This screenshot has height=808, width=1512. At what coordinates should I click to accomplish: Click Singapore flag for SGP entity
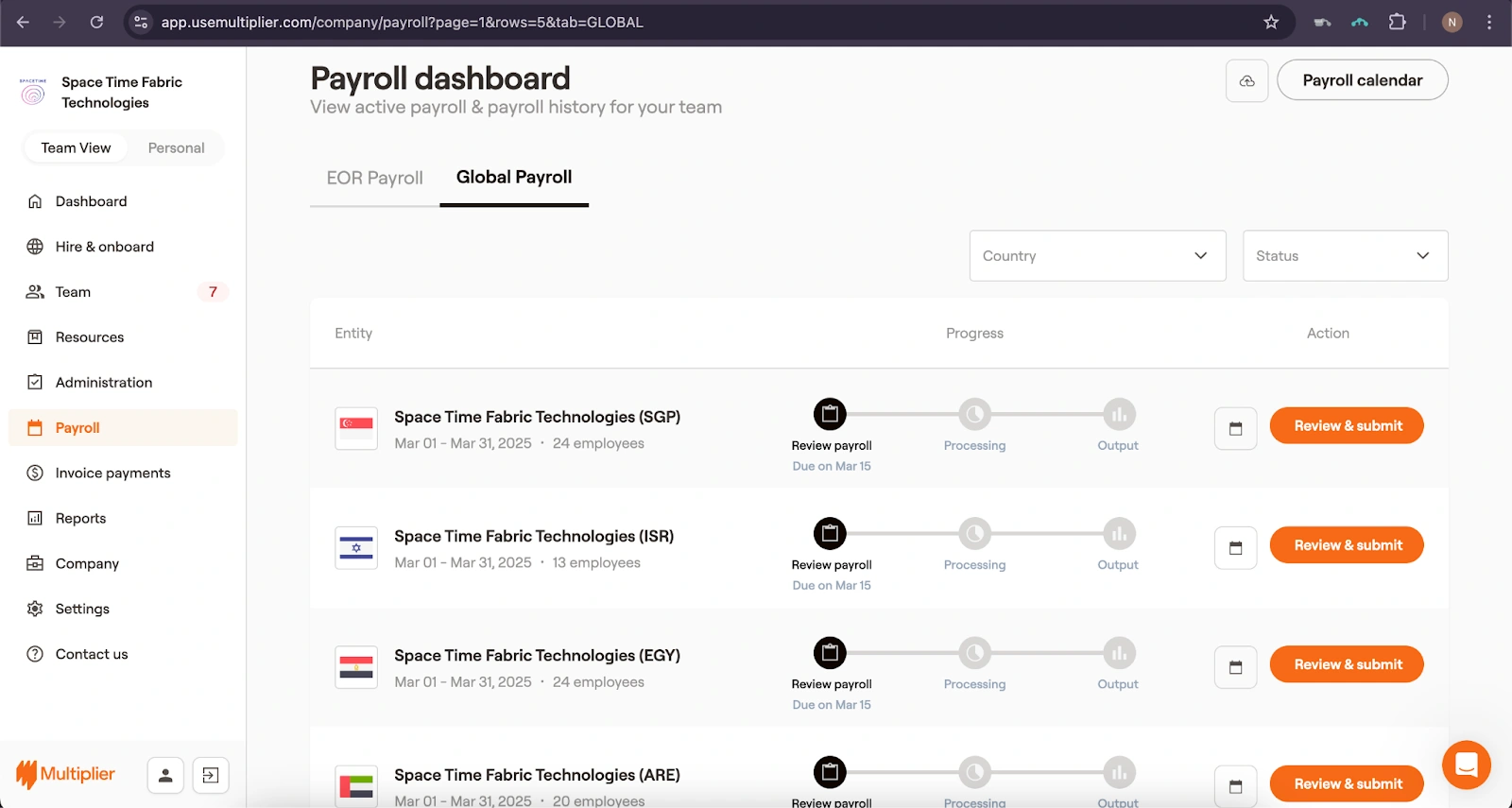pos(356,428)
